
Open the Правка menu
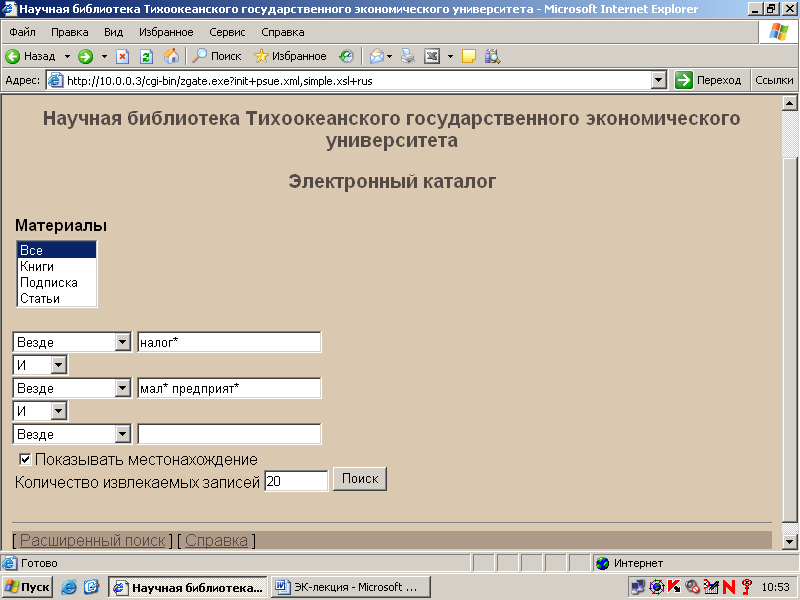(x=69, y=32)
